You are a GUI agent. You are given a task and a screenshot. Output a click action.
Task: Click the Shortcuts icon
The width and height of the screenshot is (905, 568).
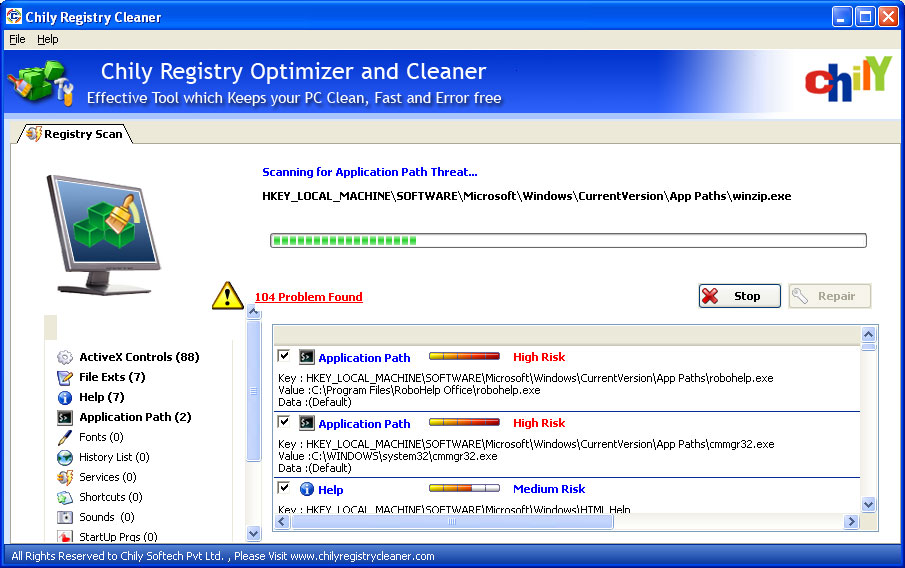point(65,498)
